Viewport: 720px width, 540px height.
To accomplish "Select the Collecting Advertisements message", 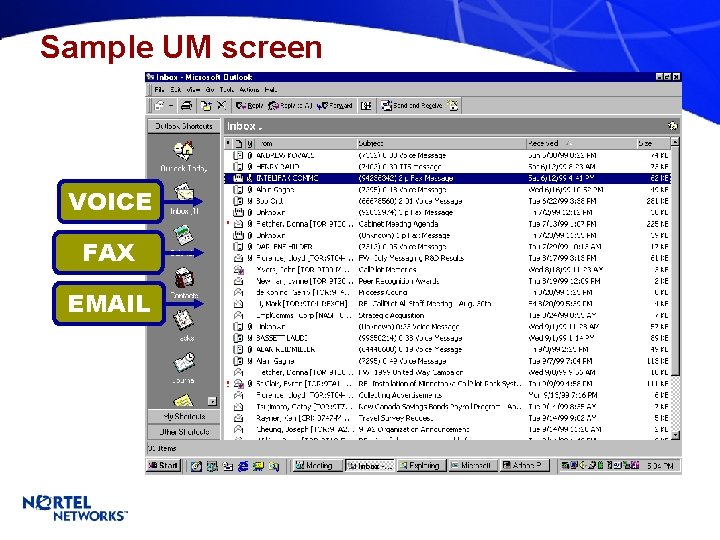I will click(x=447, y=395).
